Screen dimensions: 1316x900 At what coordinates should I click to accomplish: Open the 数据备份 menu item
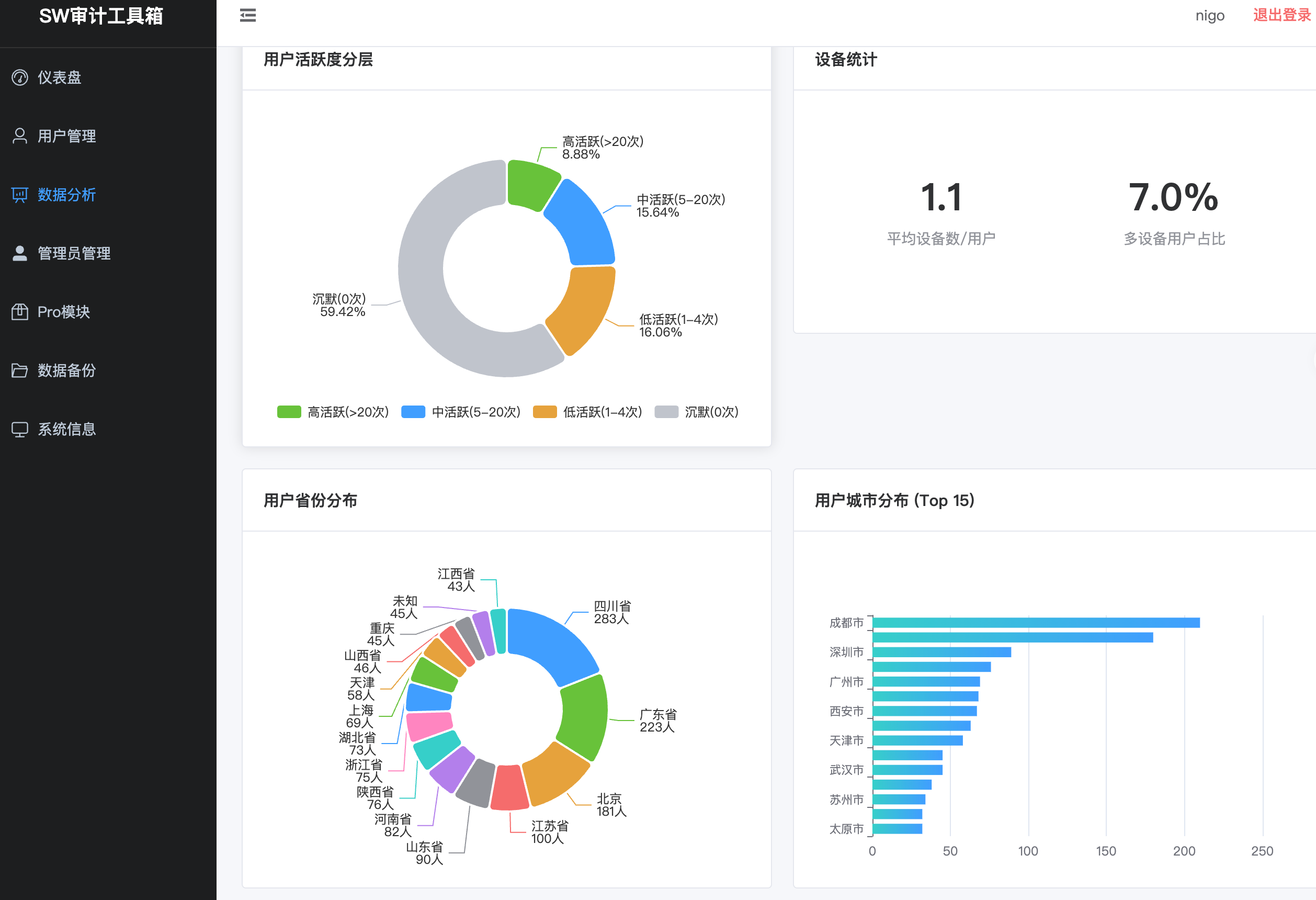tap(66, 370)
